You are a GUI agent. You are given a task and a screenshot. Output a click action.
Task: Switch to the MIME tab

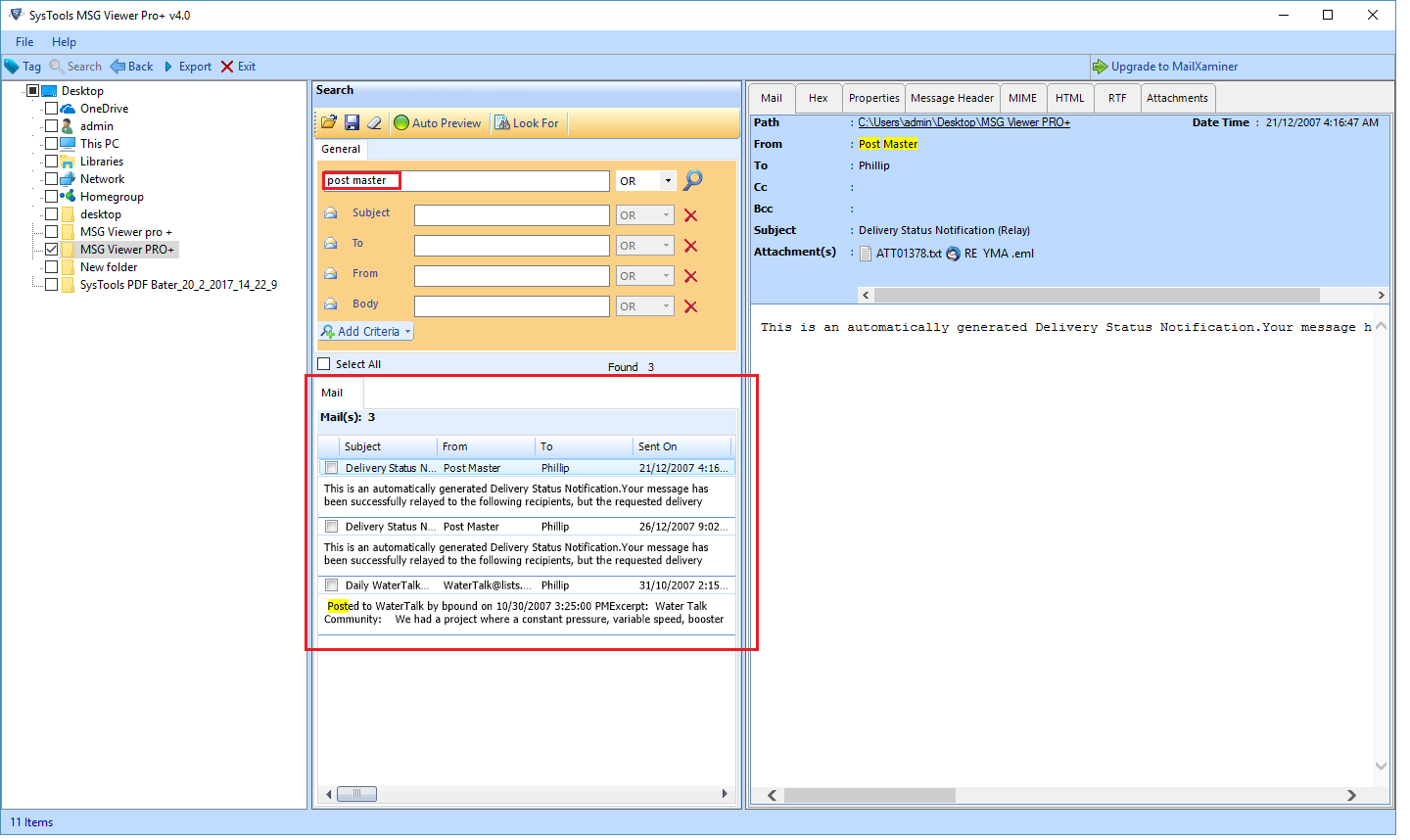tap(1022, 98)
